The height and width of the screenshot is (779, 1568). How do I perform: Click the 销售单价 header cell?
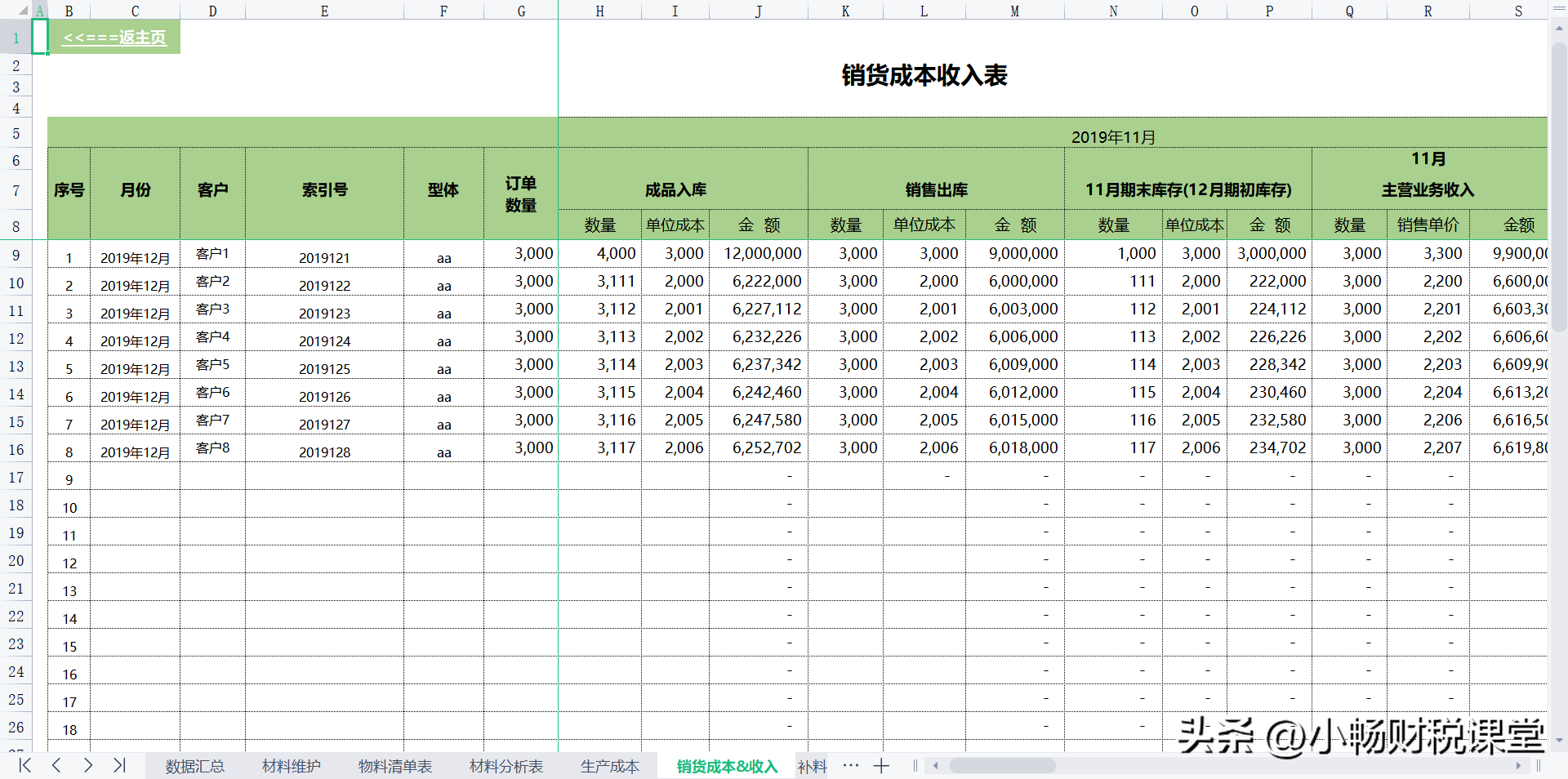pos(1428,225)
